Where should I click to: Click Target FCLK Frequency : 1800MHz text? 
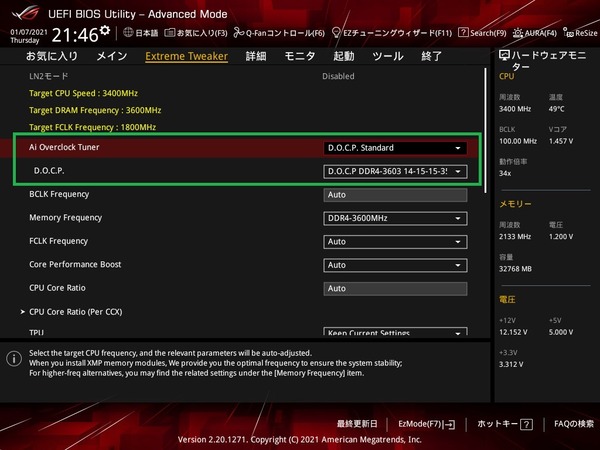coord(93,127)
